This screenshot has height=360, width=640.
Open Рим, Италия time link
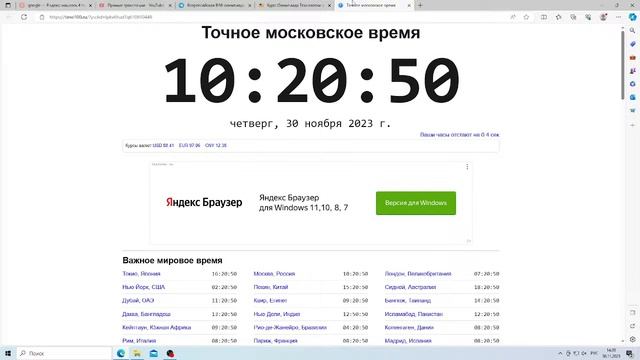(139, 340)
